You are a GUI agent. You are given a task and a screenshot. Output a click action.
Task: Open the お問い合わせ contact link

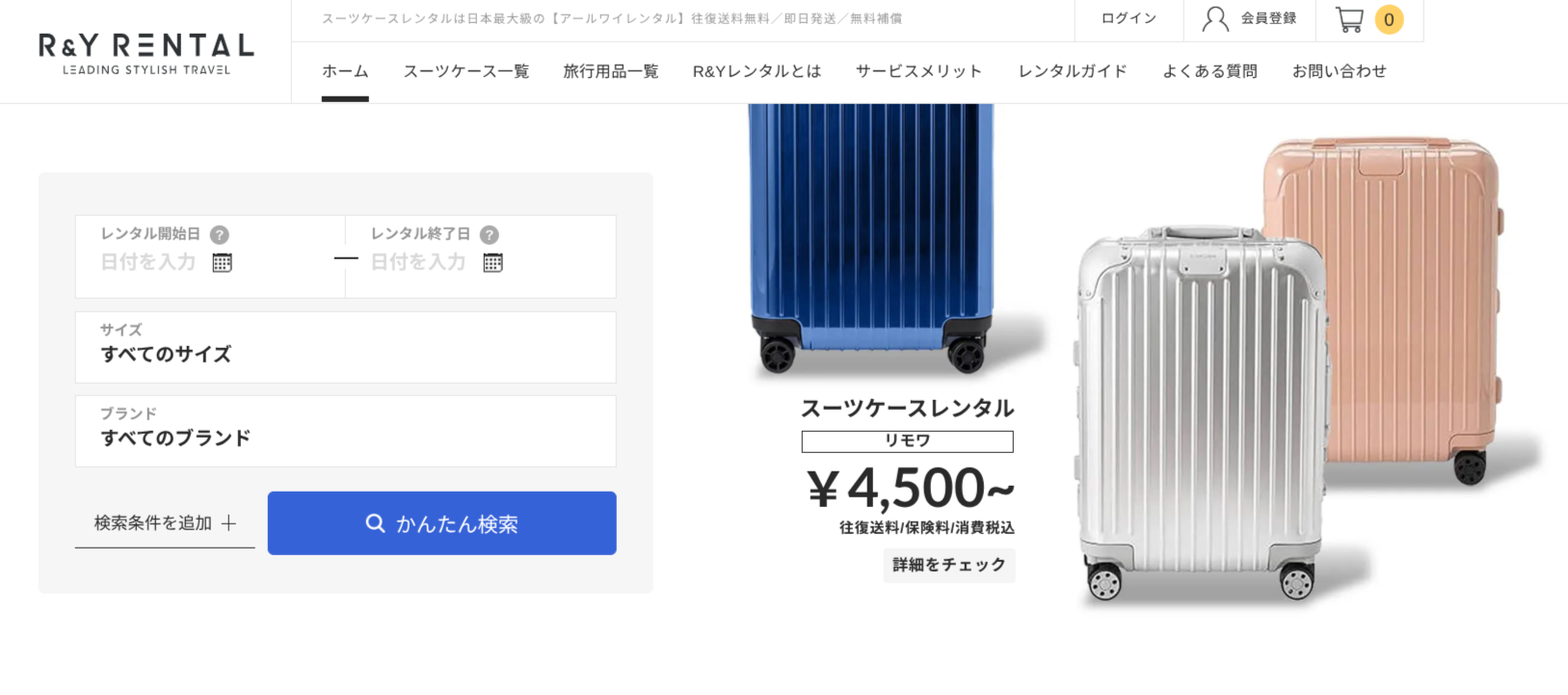pyautogui.click(x=1339, y=71)
